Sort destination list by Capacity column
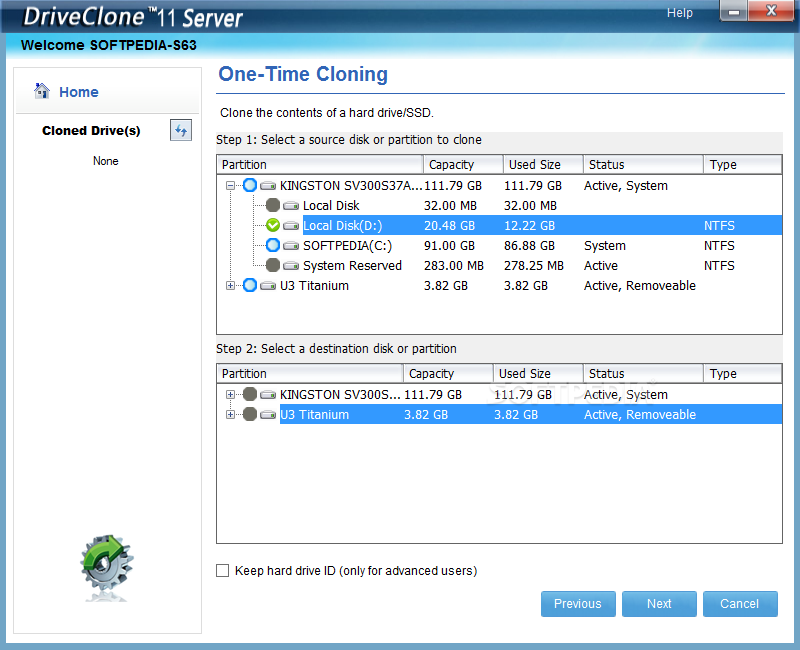 click(x=448, y=373)
